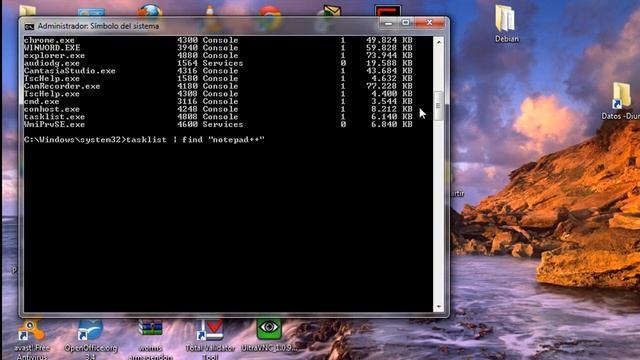
Task: Click 'TscHelp.exe' in the PID 1580 row
Action: [52, 78]
